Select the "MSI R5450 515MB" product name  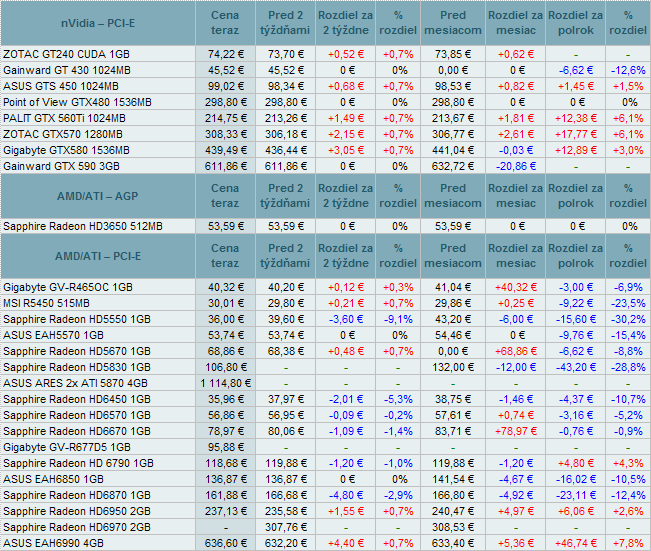46,303
